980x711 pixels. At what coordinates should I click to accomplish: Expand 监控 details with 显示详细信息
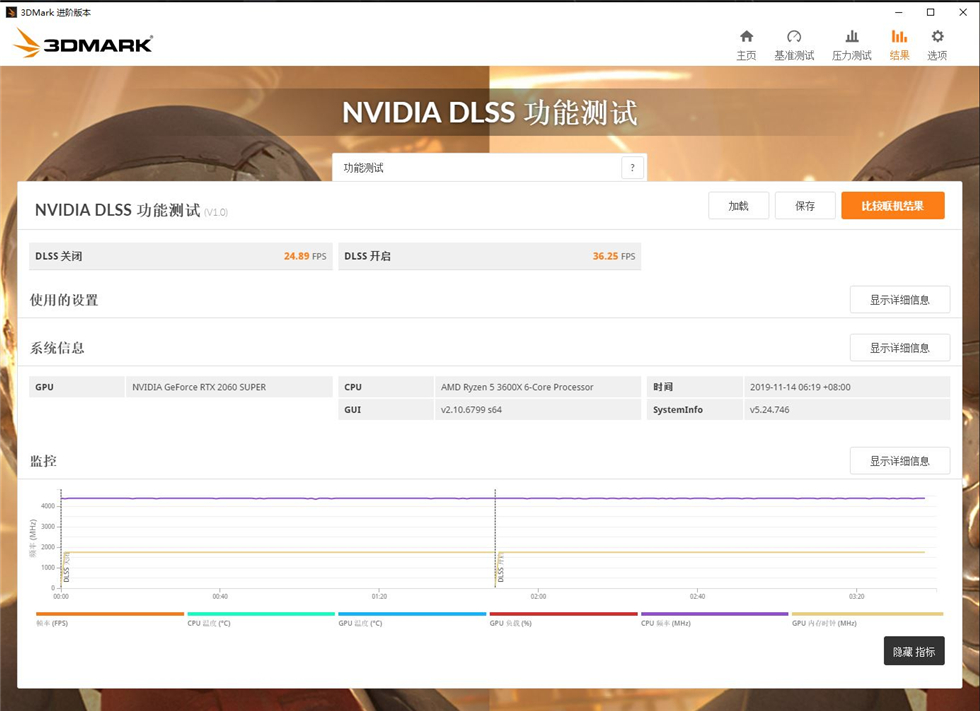coord(899,461)
